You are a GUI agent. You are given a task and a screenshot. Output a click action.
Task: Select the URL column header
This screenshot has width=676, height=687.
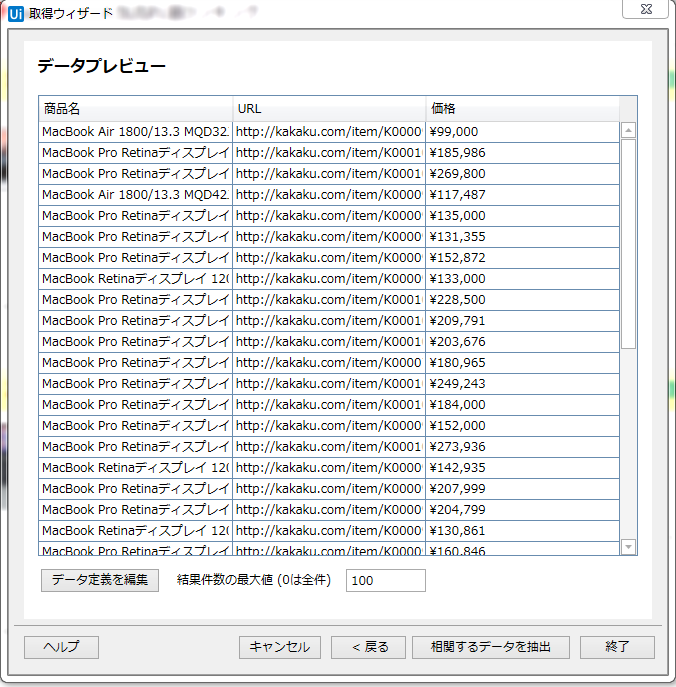pos(329,109)
